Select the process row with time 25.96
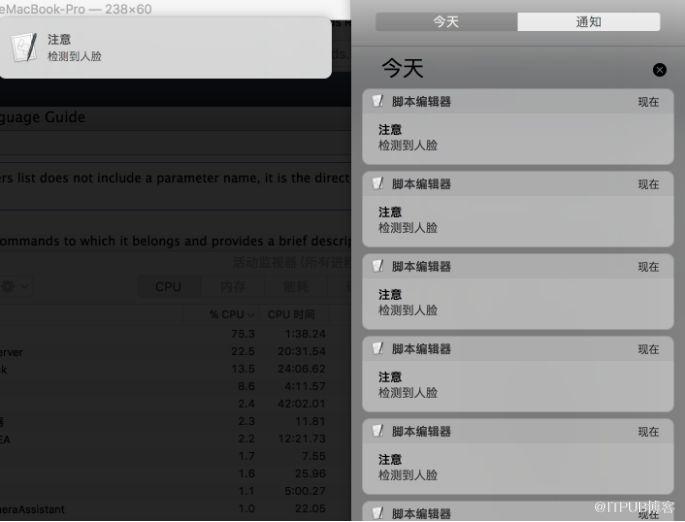Image resolution: width=685 pixels, height=522 pixels. 175,474
